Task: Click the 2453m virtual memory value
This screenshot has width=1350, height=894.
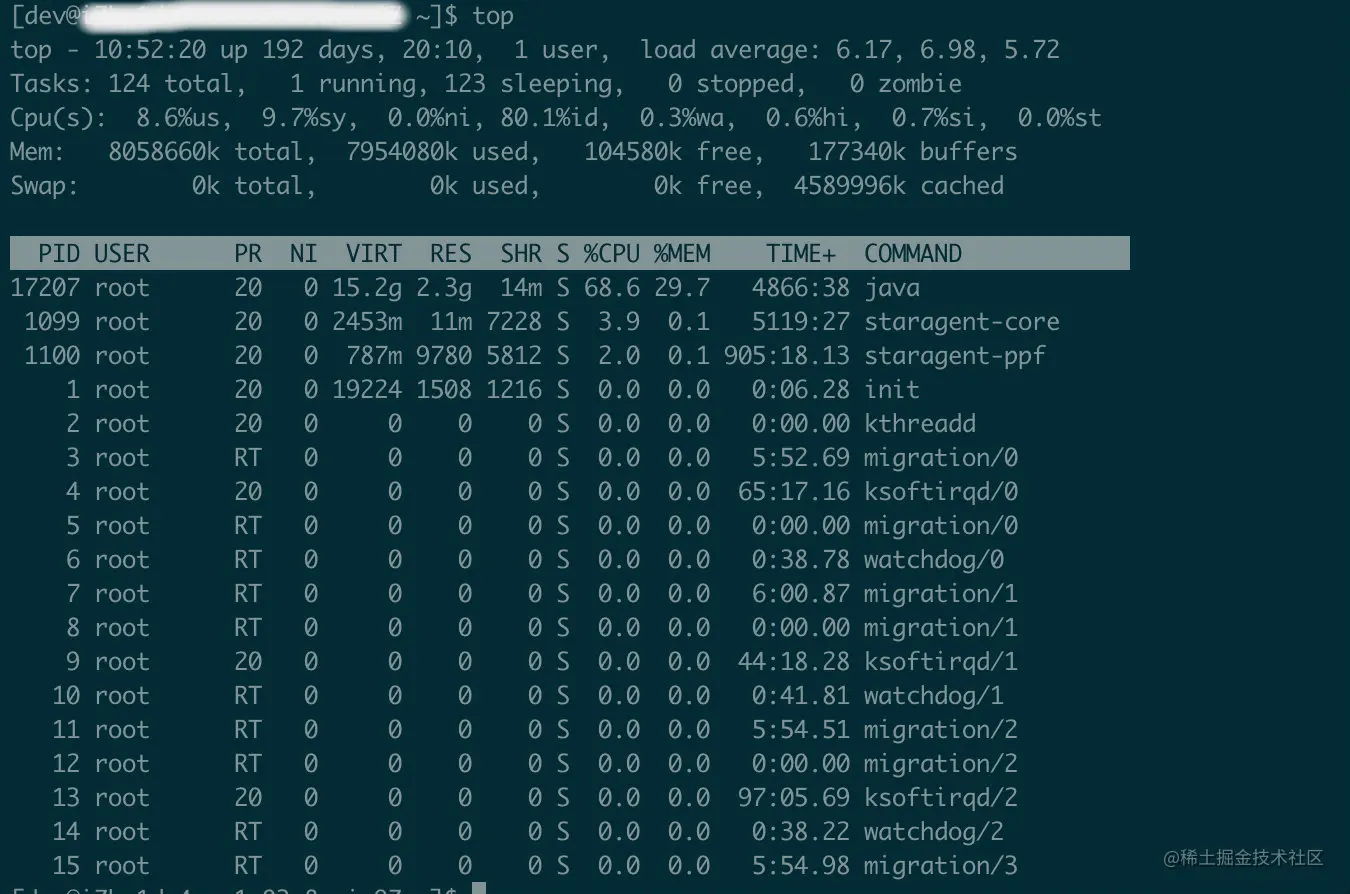Action: [x=367, y=322]
